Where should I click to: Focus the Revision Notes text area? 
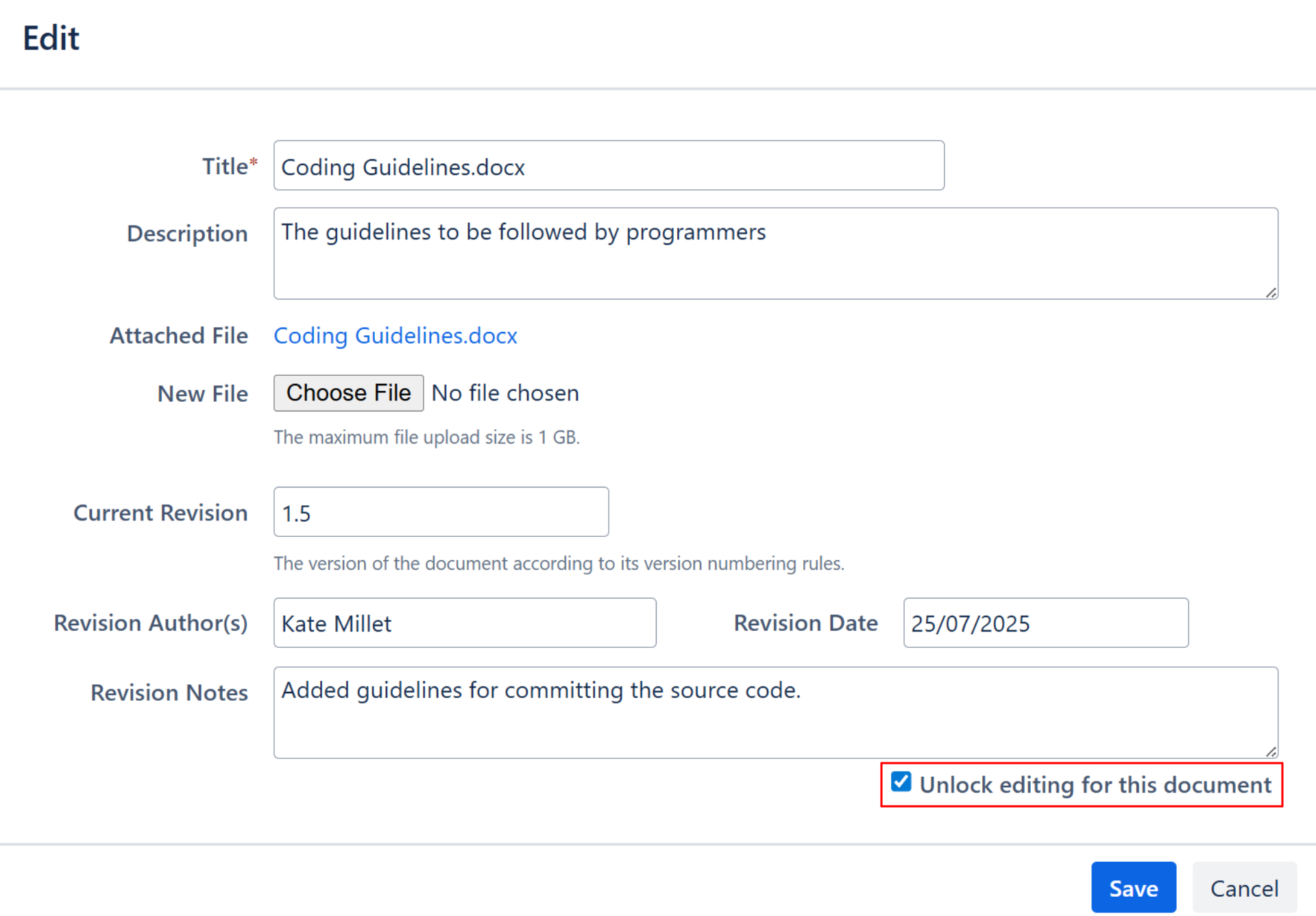(x=775, y=713)
